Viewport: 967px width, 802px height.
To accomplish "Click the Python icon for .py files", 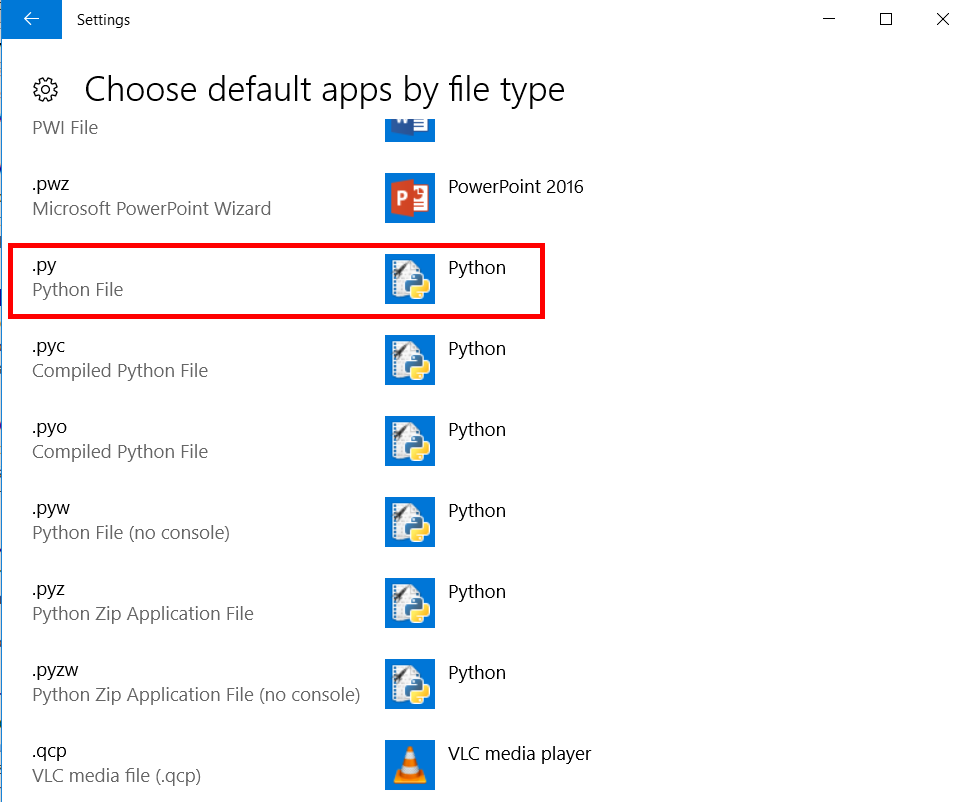I will pos(409,279).
